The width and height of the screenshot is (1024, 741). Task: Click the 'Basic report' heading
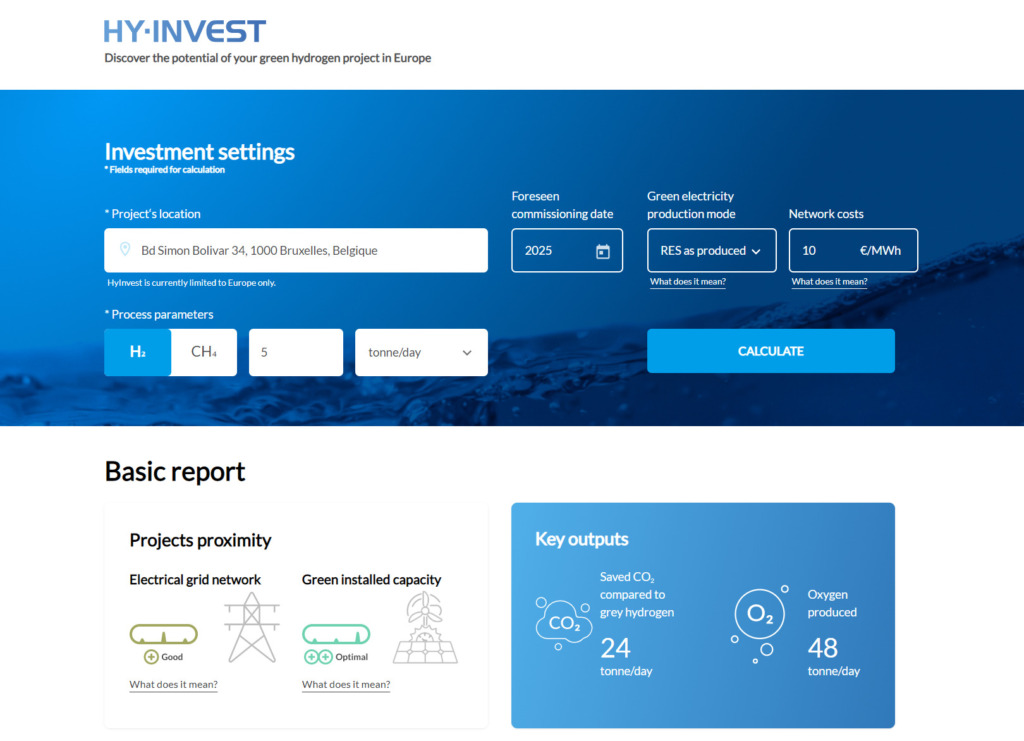(x=174, y=471)
